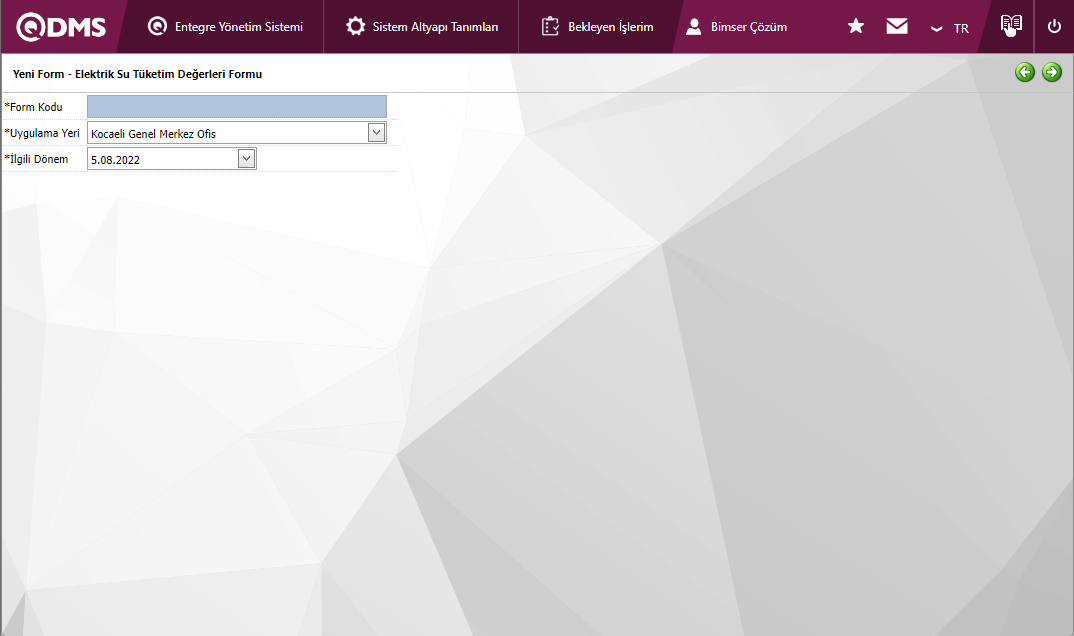1074x636 pixels.
Task: Open the Bekleyen İşlerim menu
Action: tap(597, 27)
